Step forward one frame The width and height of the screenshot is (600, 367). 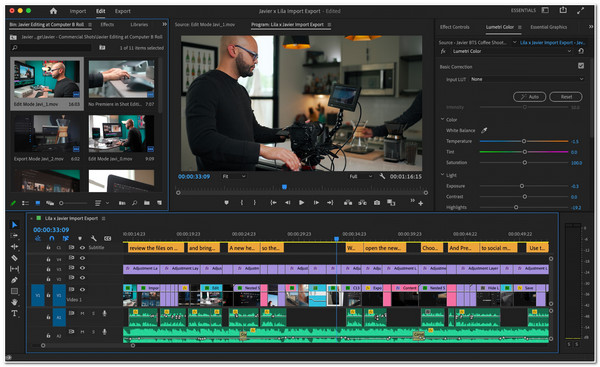(316, 203)
